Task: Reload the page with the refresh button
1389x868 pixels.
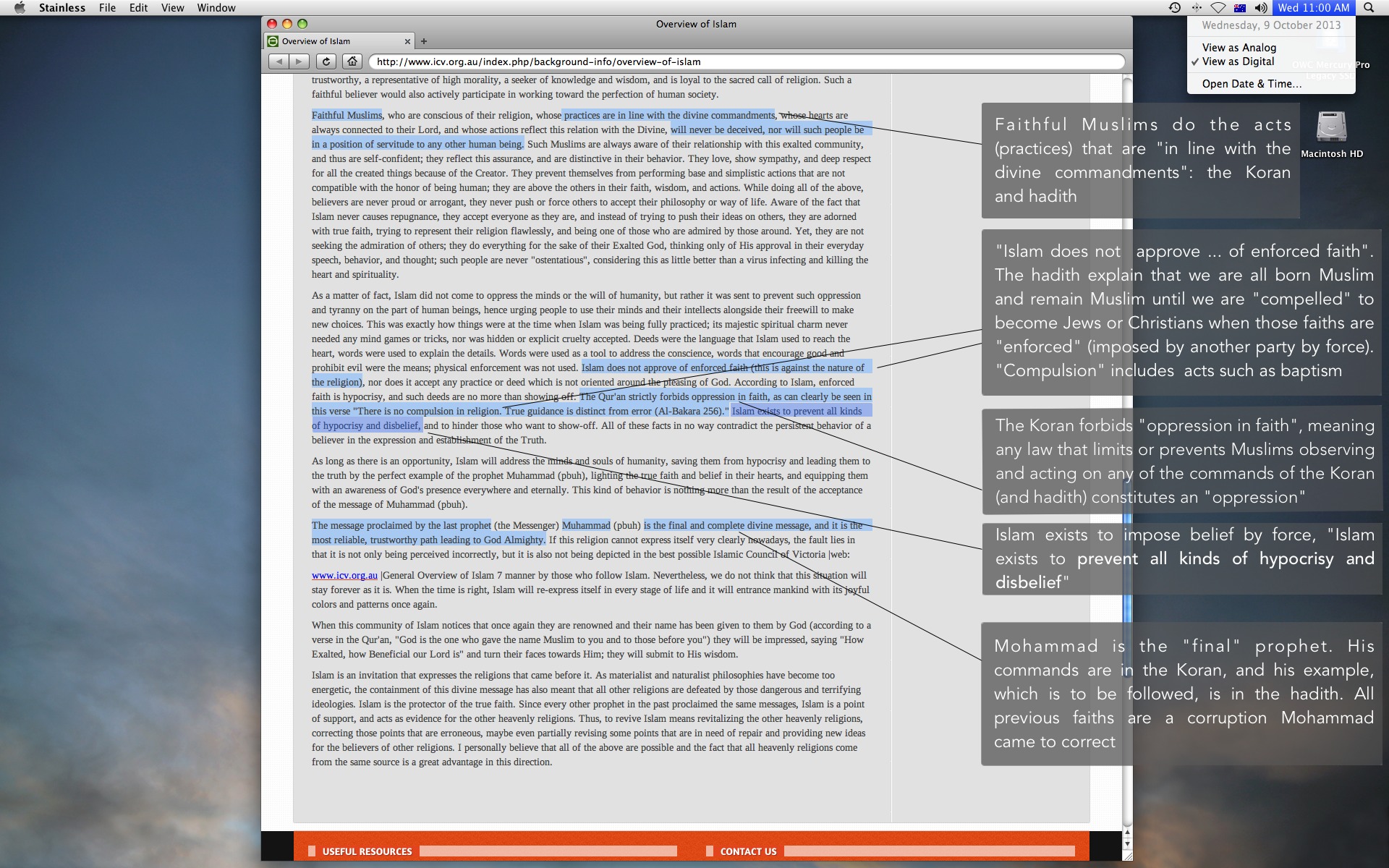Action: [326, 61]
